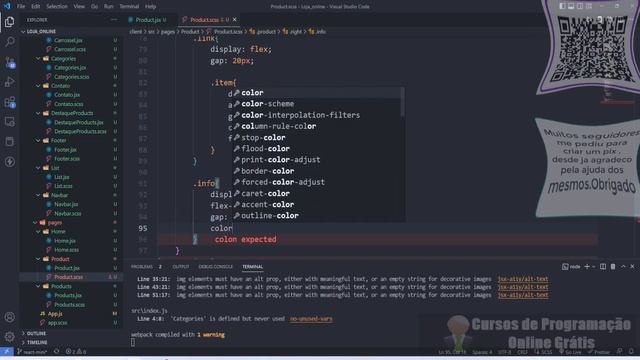The height and width of the screenshot is (360, 640).
Task: Open the no-unused-vars link in terminal
Action: (x=311, y=319)
